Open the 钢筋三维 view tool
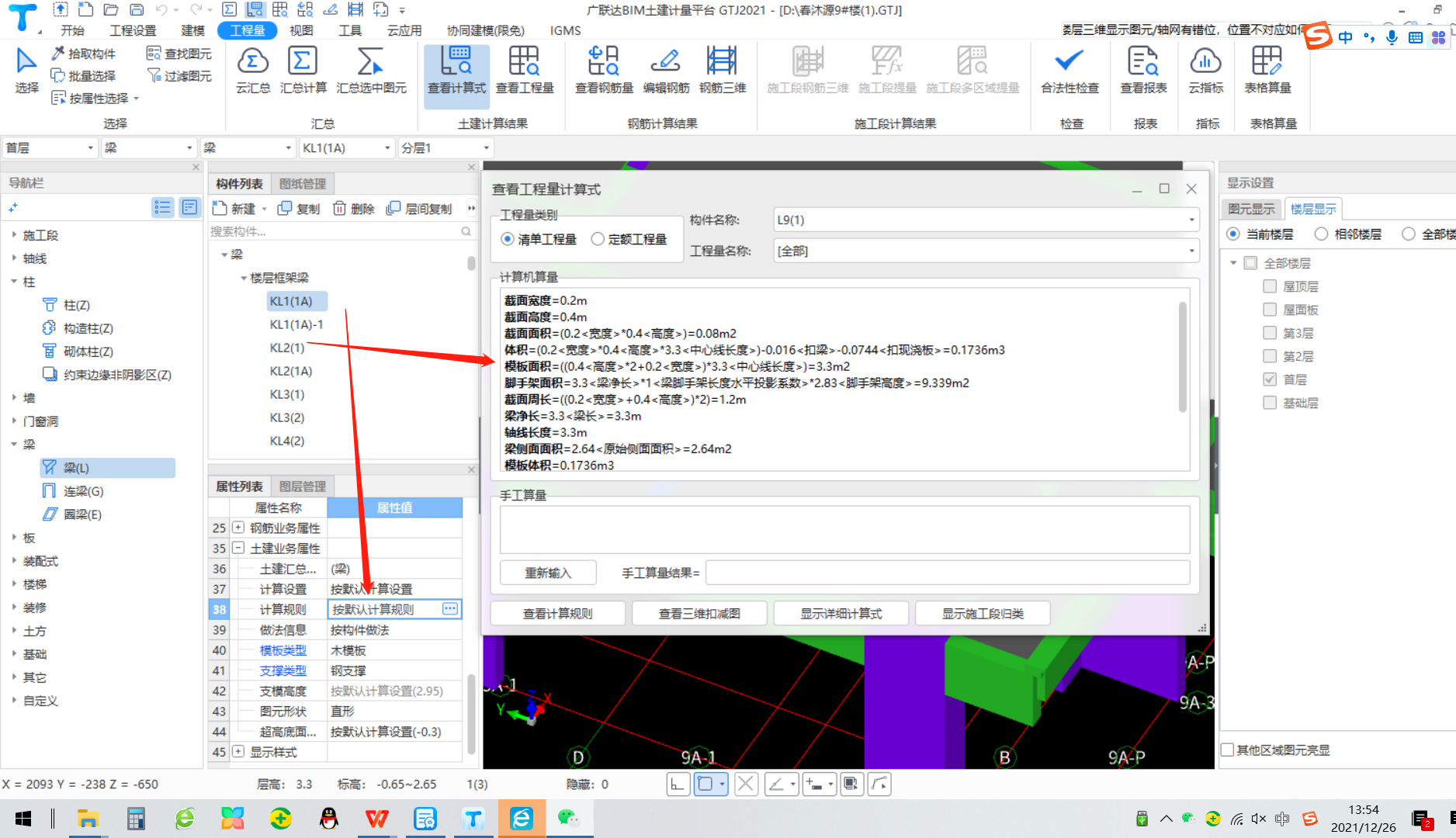Image resolution: width=1456 pixels, height=838 pixels. [x=723, y=70]
